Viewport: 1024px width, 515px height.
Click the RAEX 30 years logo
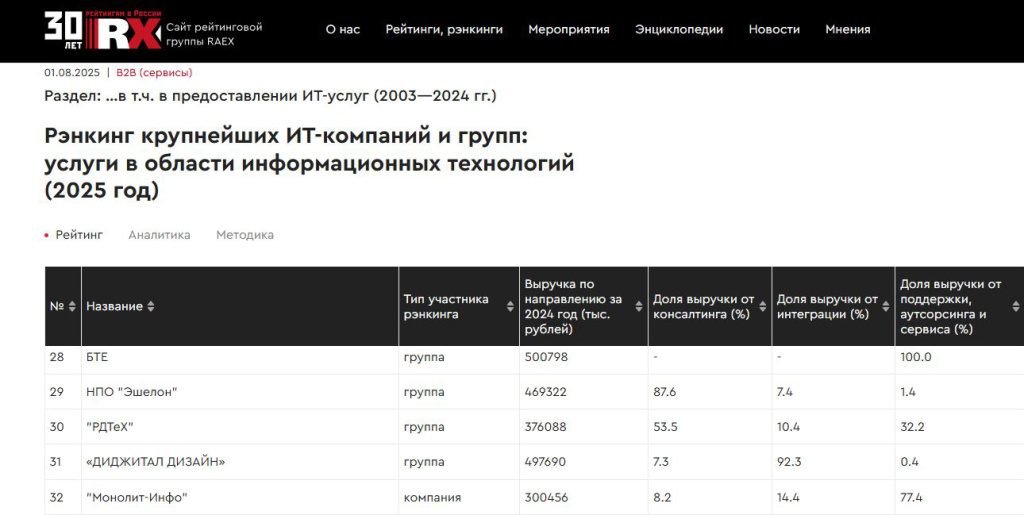click(103, 30)
